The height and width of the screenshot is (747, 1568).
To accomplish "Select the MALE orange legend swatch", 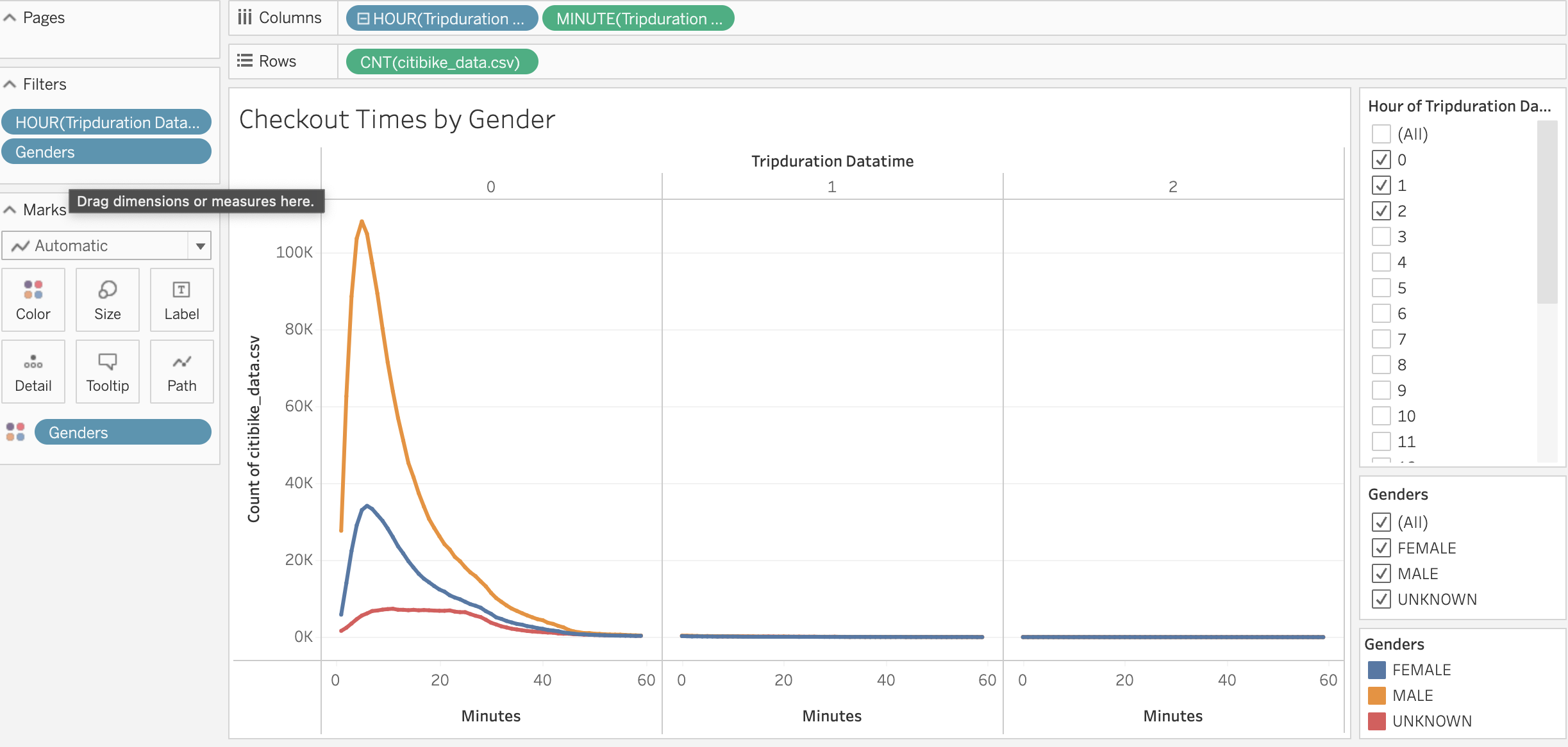I will tap(1376, 695).
